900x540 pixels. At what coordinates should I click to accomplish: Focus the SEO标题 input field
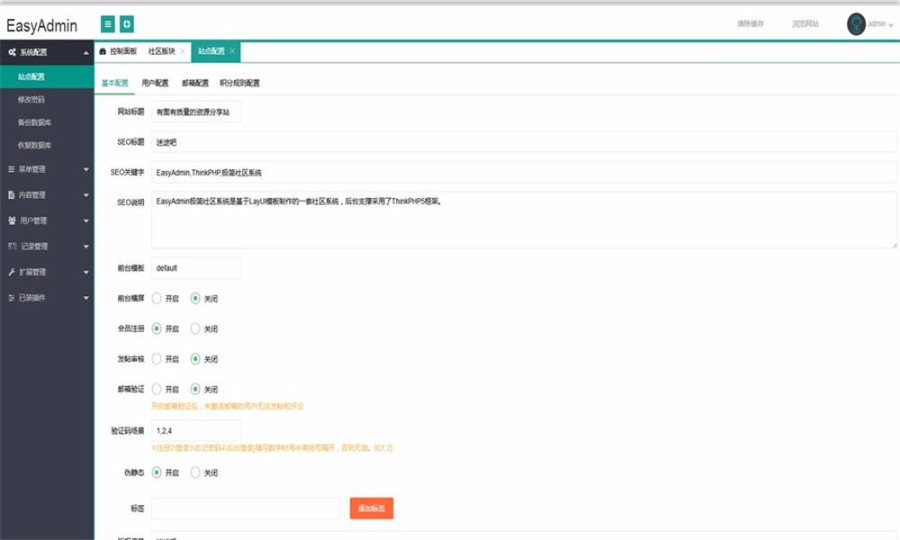point(524,142)
